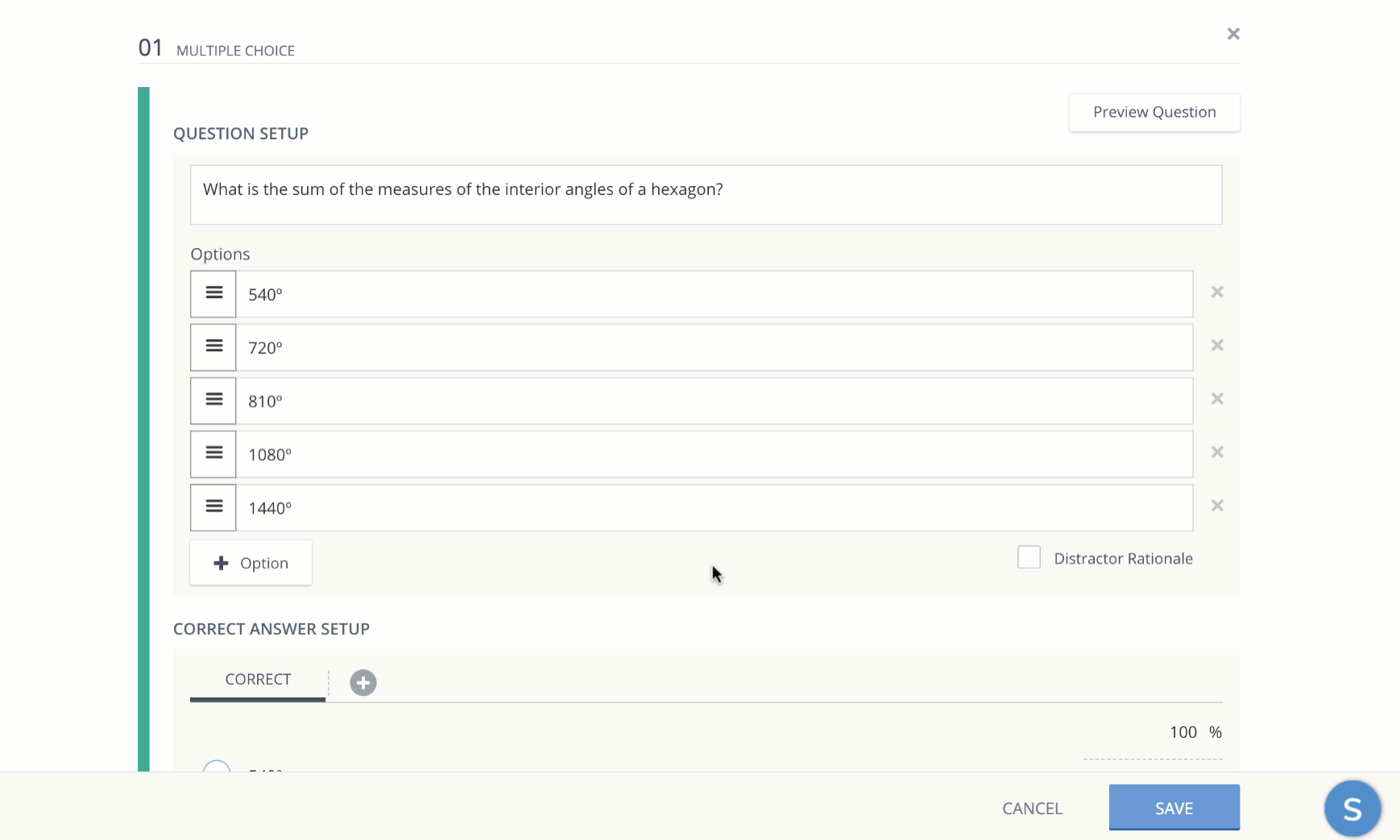
Task: Select the radio button marking the correct answer
Action: click(215, 771)
